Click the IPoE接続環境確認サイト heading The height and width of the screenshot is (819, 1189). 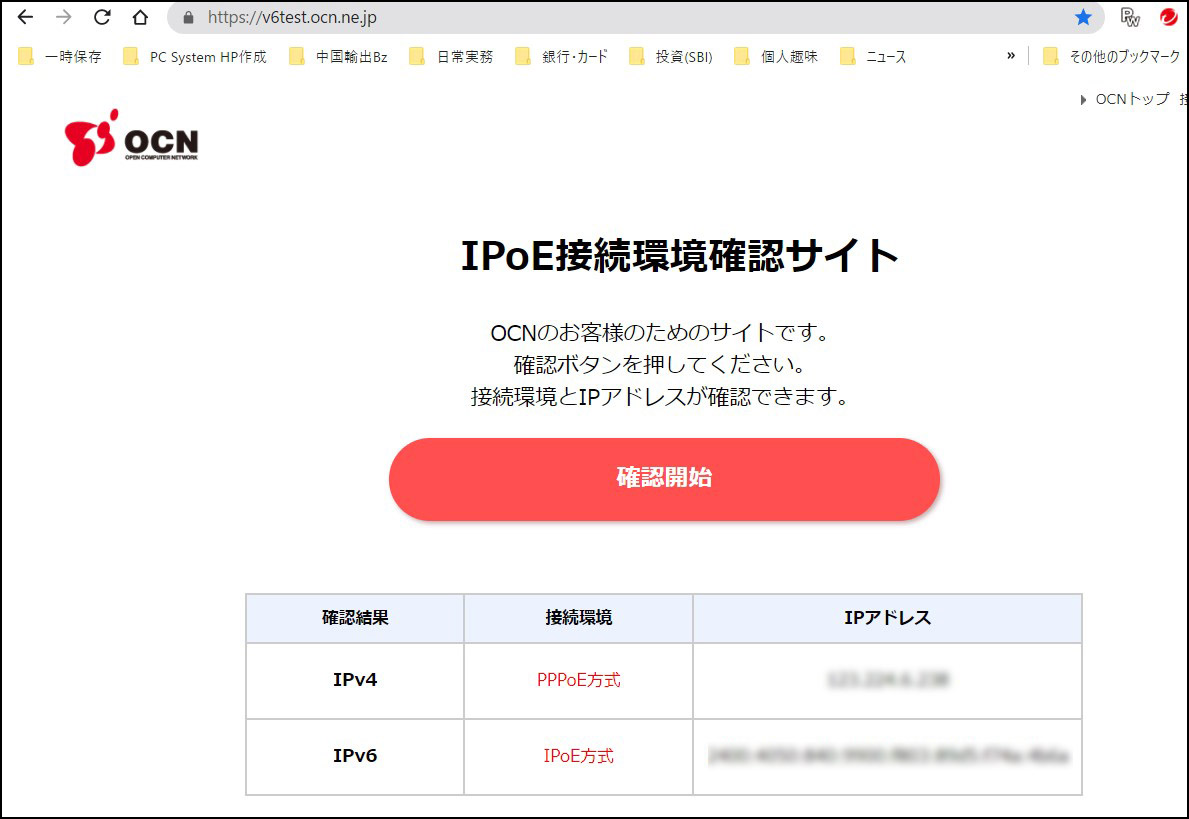(x=680, y=256)
